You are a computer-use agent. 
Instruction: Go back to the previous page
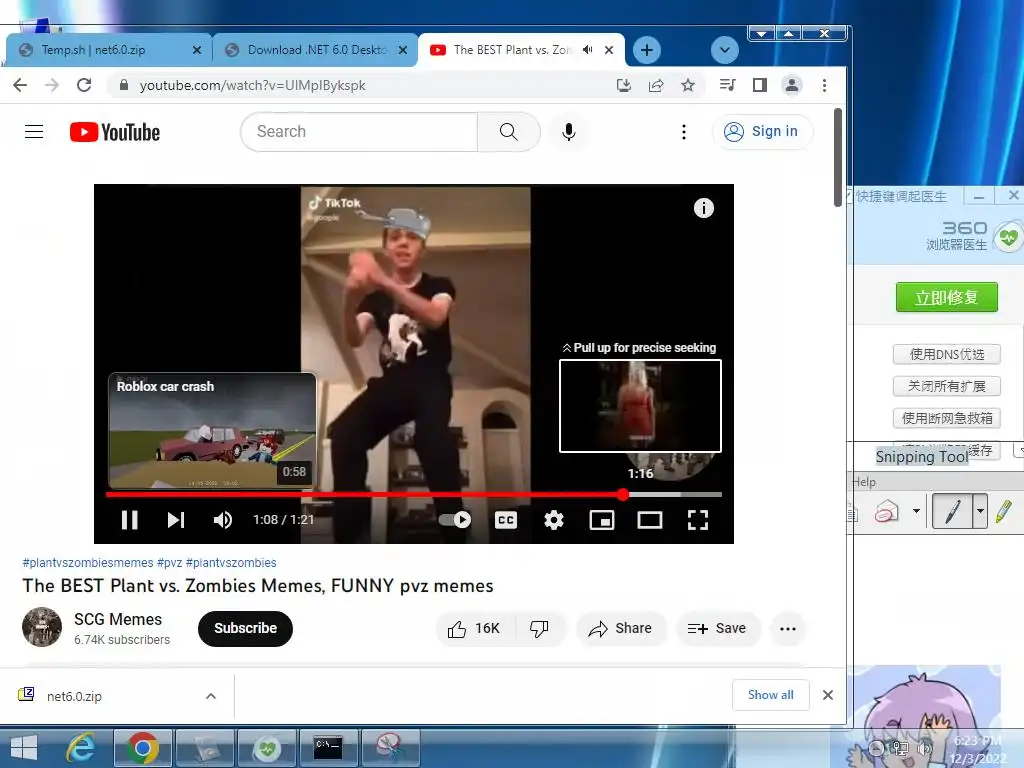(20, 85)
